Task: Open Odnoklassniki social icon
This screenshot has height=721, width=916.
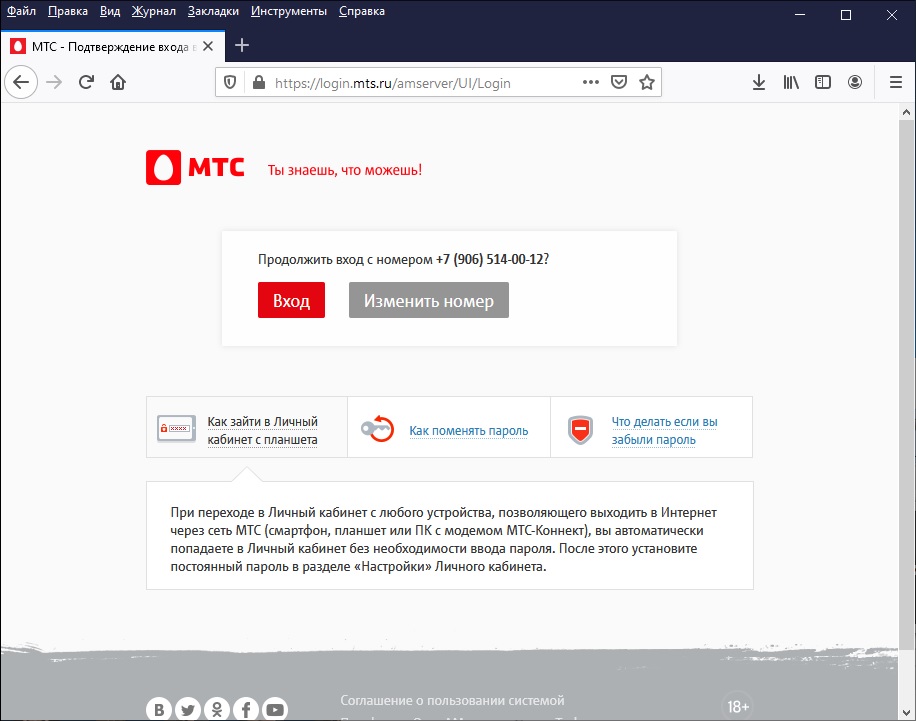Action: 217,709
